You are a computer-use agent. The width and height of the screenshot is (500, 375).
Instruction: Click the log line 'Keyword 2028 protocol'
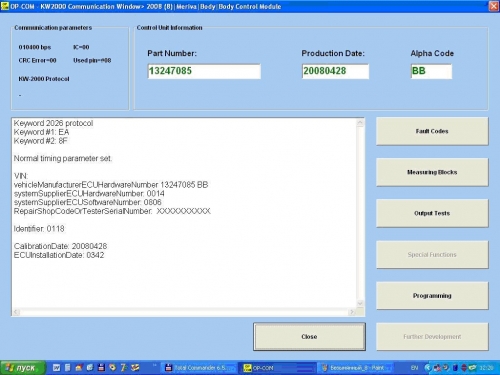coord(53,123)
